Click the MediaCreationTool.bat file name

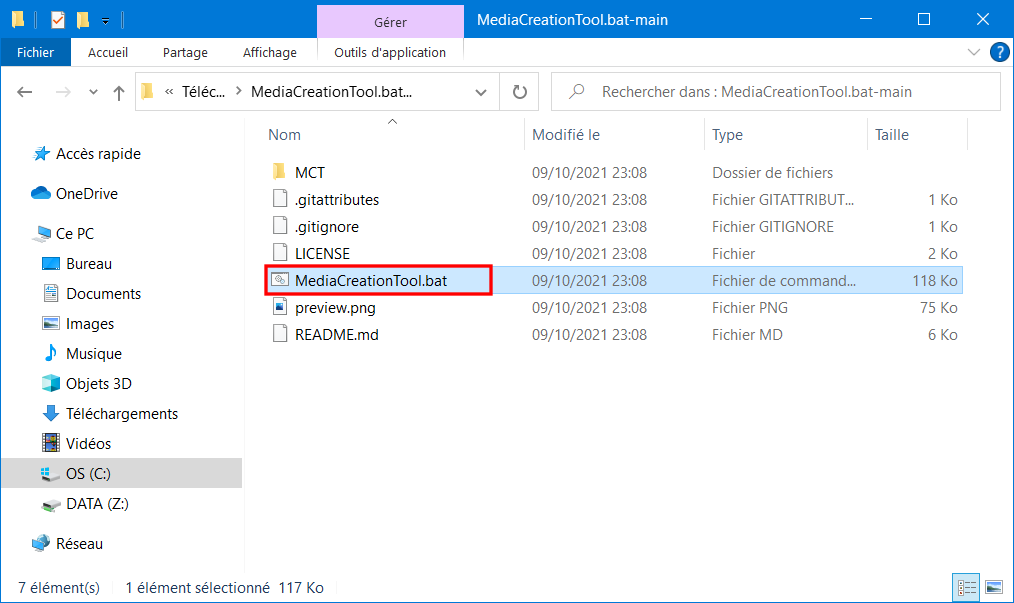click(x=371, y=281)
